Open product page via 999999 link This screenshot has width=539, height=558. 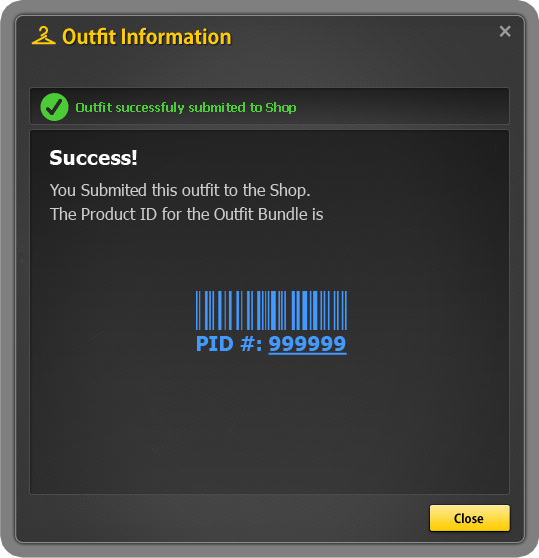(307, 344)
